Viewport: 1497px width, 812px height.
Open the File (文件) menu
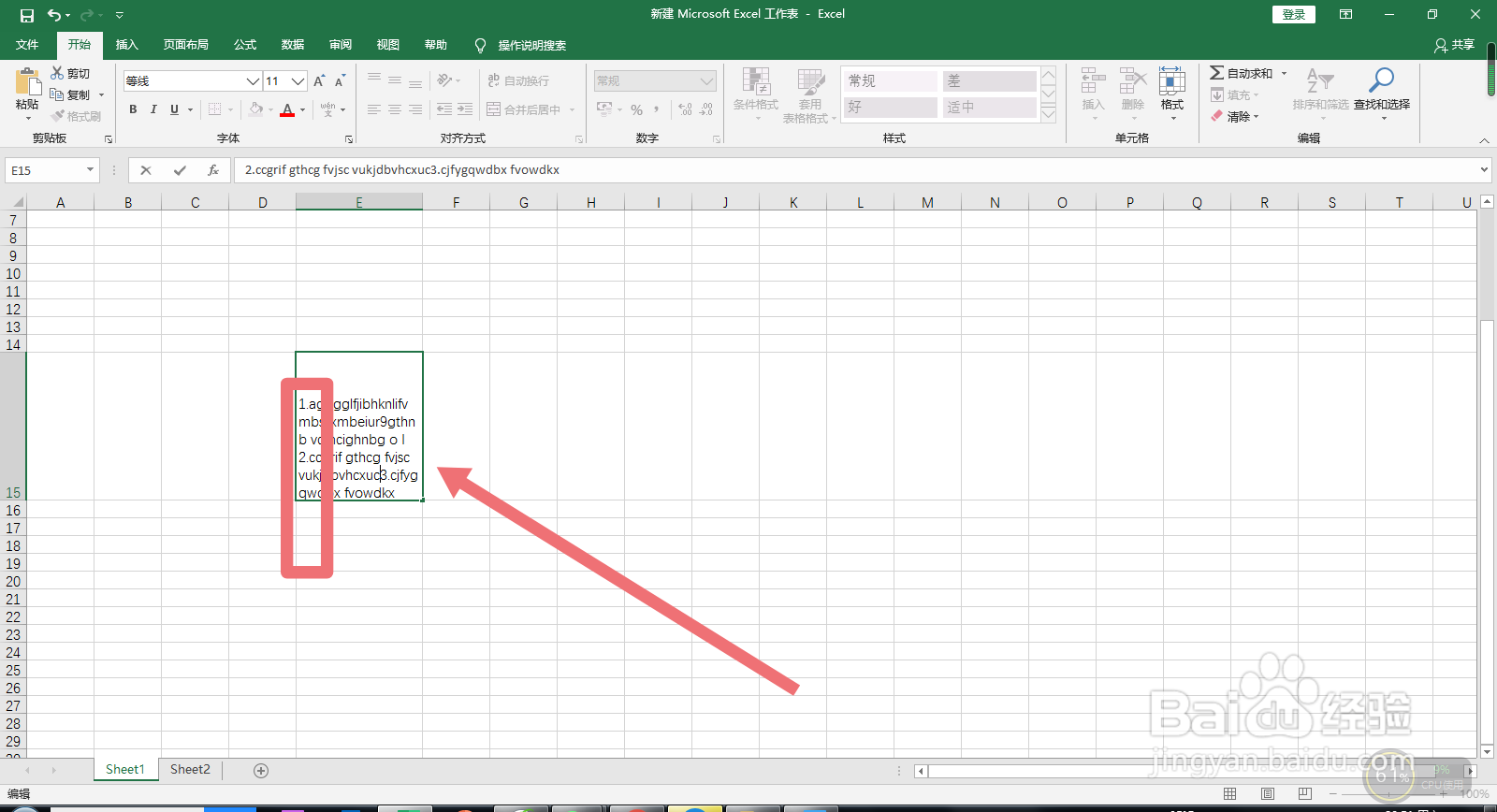click(x=27, y=45)
